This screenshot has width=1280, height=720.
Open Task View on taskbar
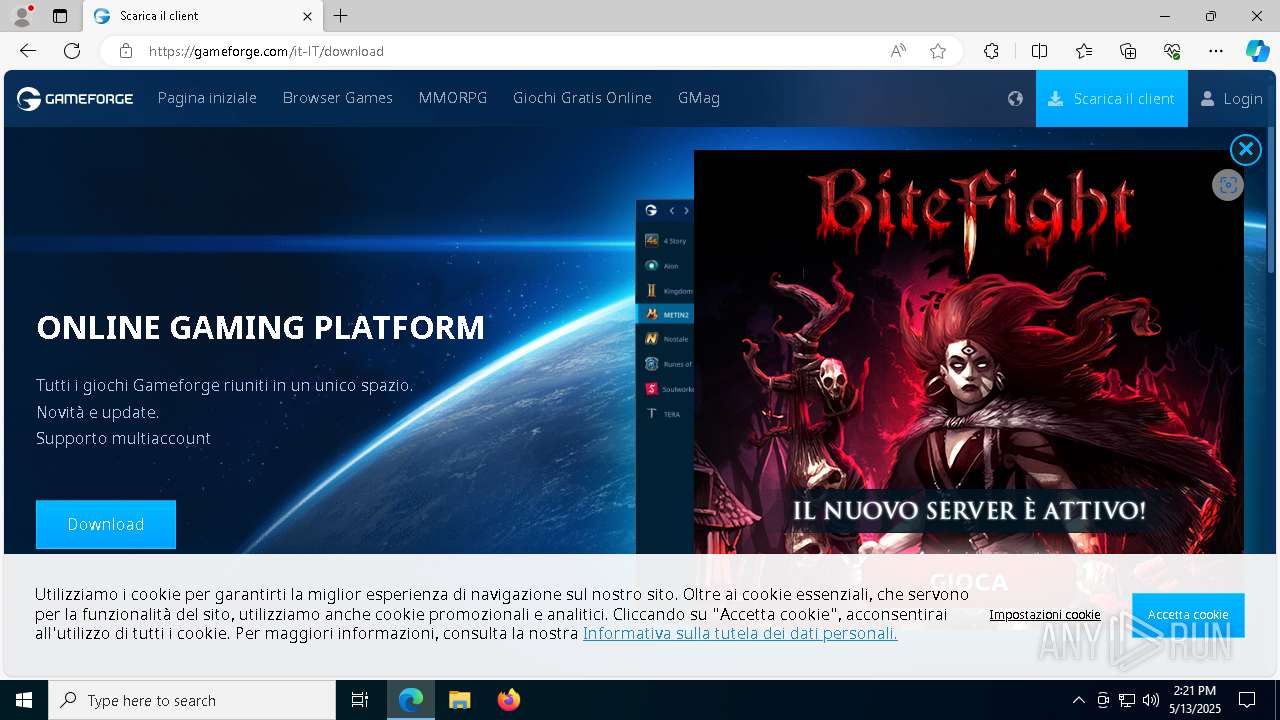360,700
